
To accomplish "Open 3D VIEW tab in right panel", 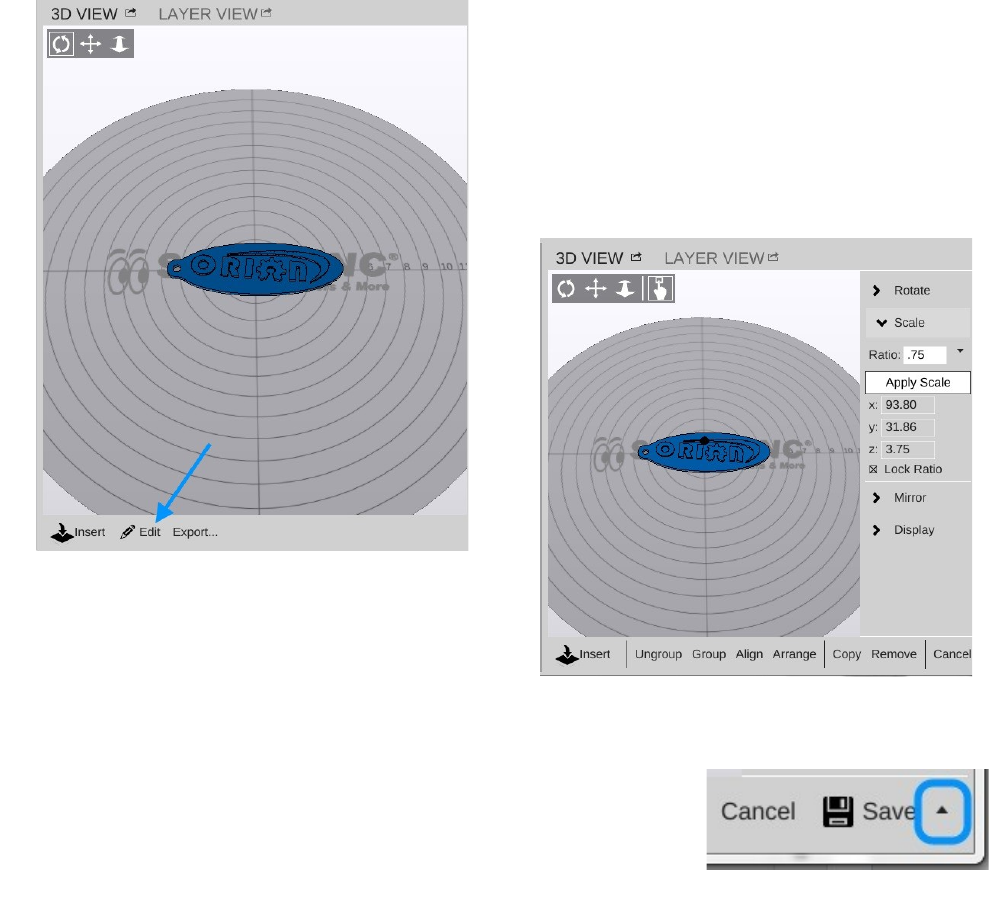I will coord(589,258).
